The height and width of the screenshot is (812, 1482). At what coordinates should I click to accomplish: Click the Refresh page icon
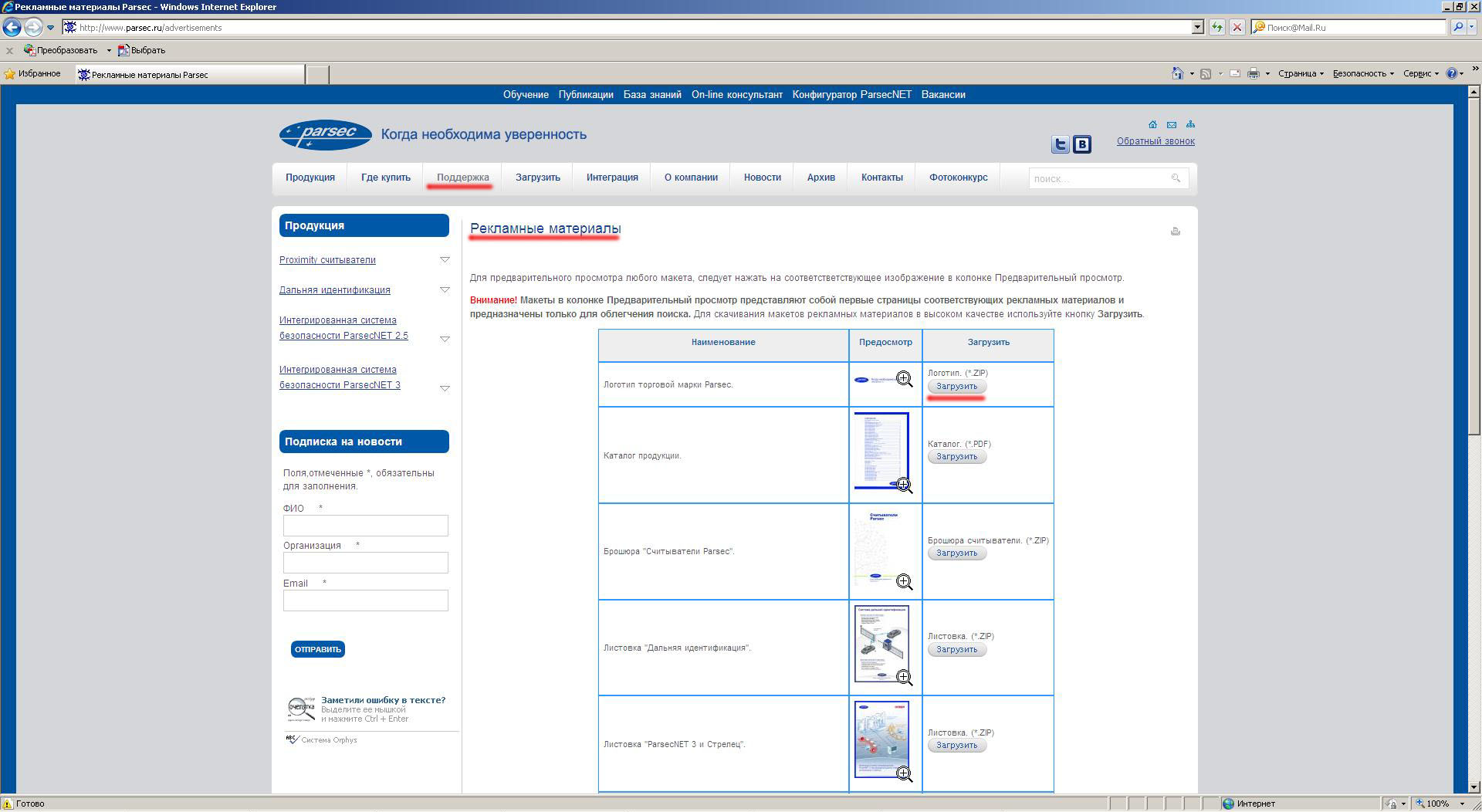pos(1217,27)
